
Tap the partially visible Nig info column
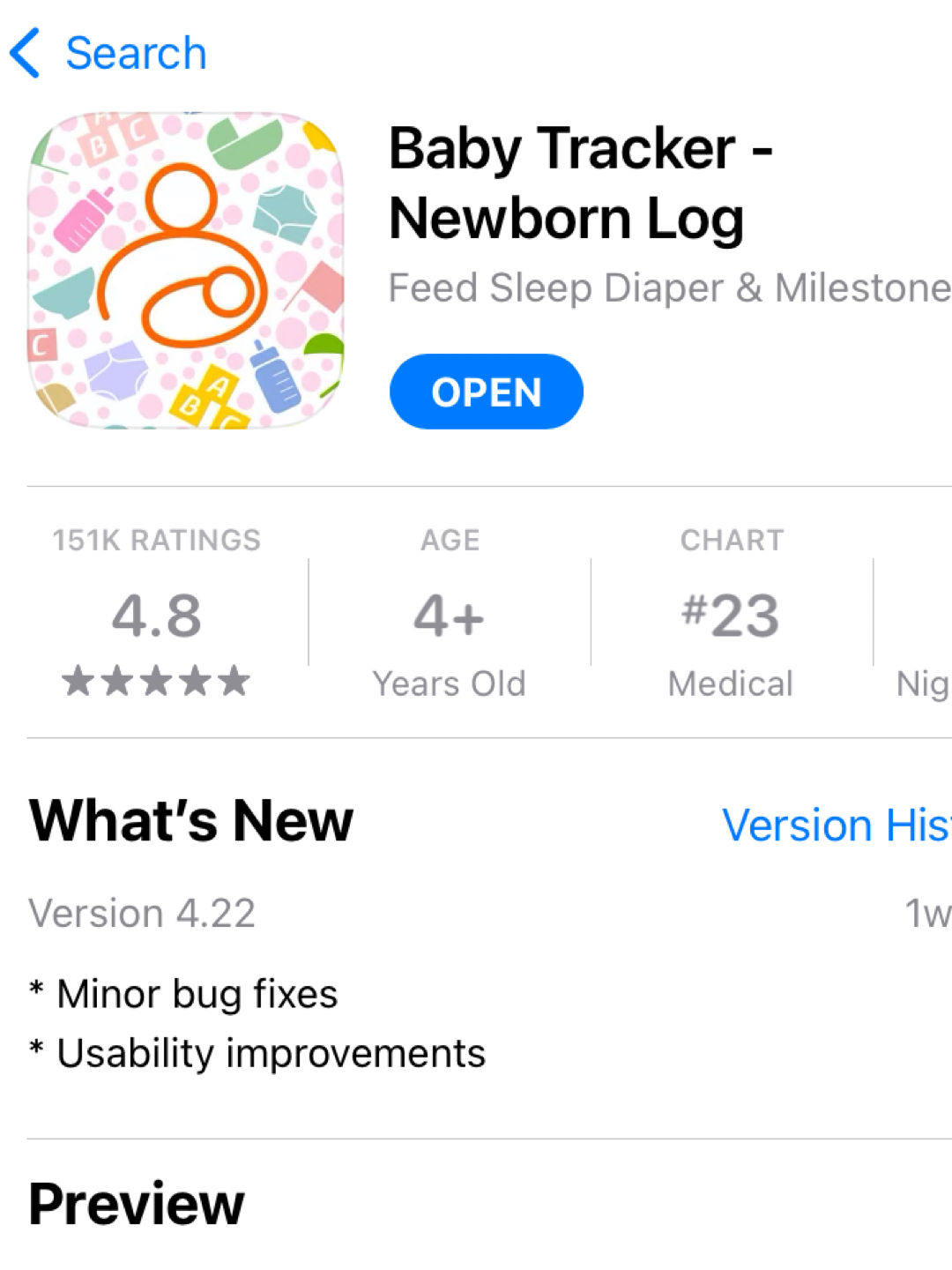[922, 684]
